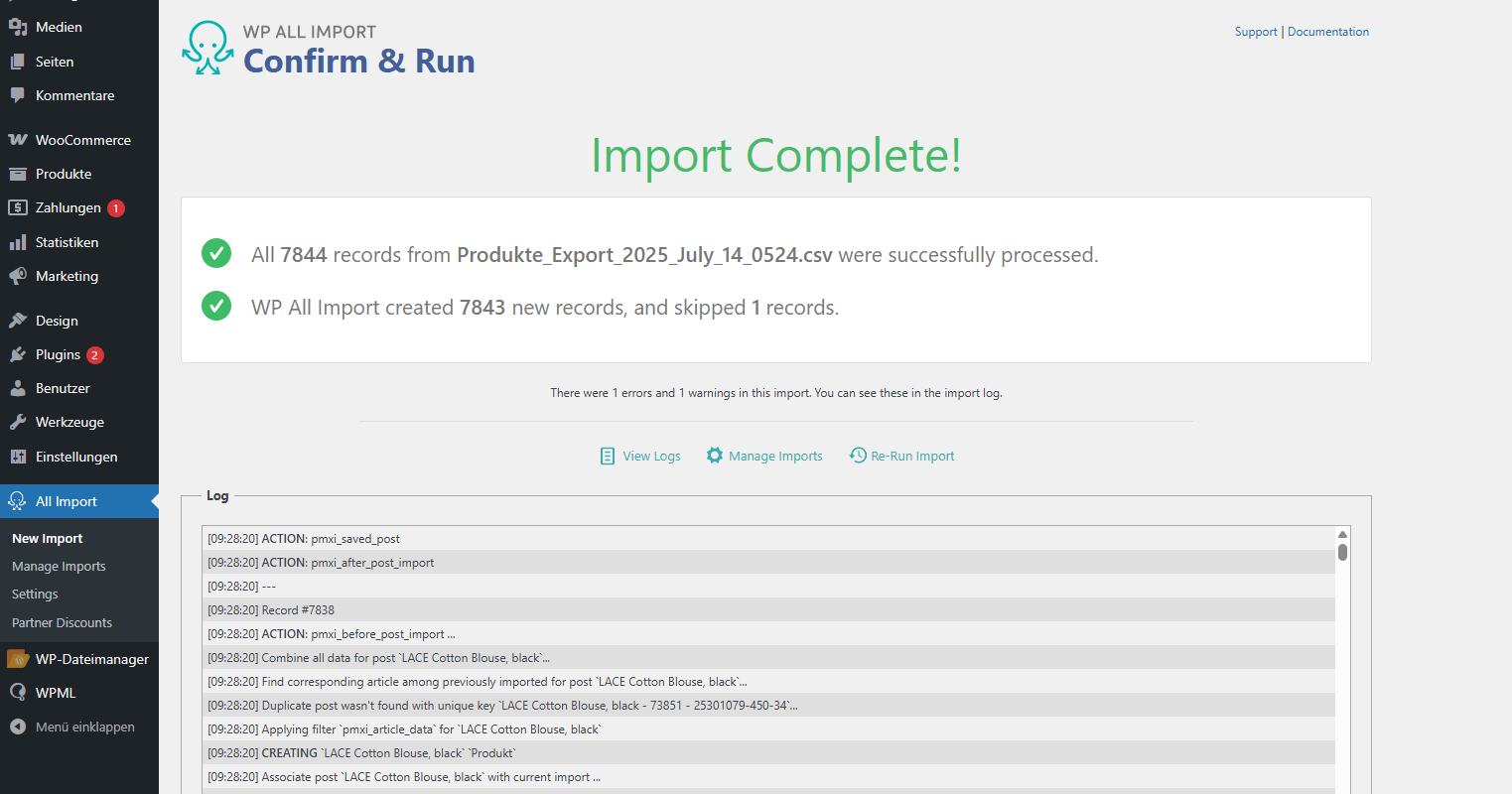The width and height of the screenshot is (1512, 794).
Task: Click the errors and warnings notice text
Action: pos(776,393)
